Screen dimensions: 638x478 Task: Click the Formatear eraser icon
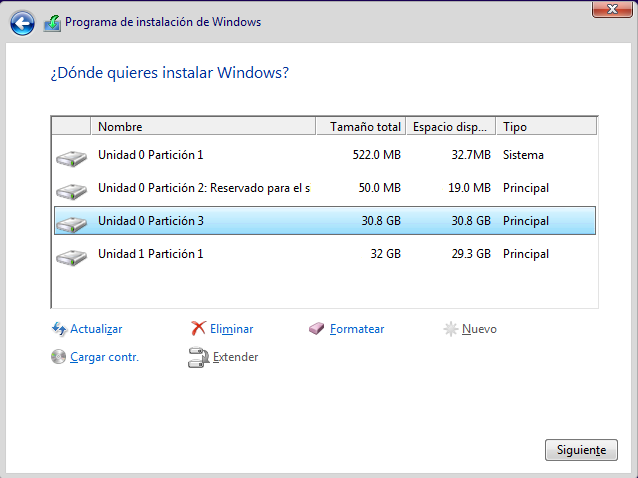click(318, 329)
